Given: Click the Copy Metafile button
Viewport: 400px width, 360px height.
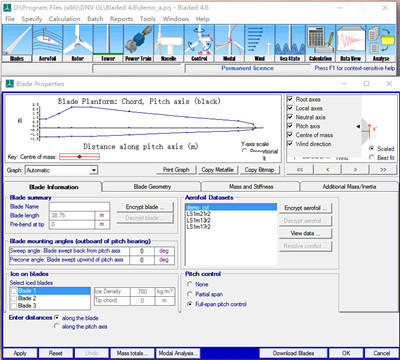Looking at the screenshot, I should click(217, 170).
